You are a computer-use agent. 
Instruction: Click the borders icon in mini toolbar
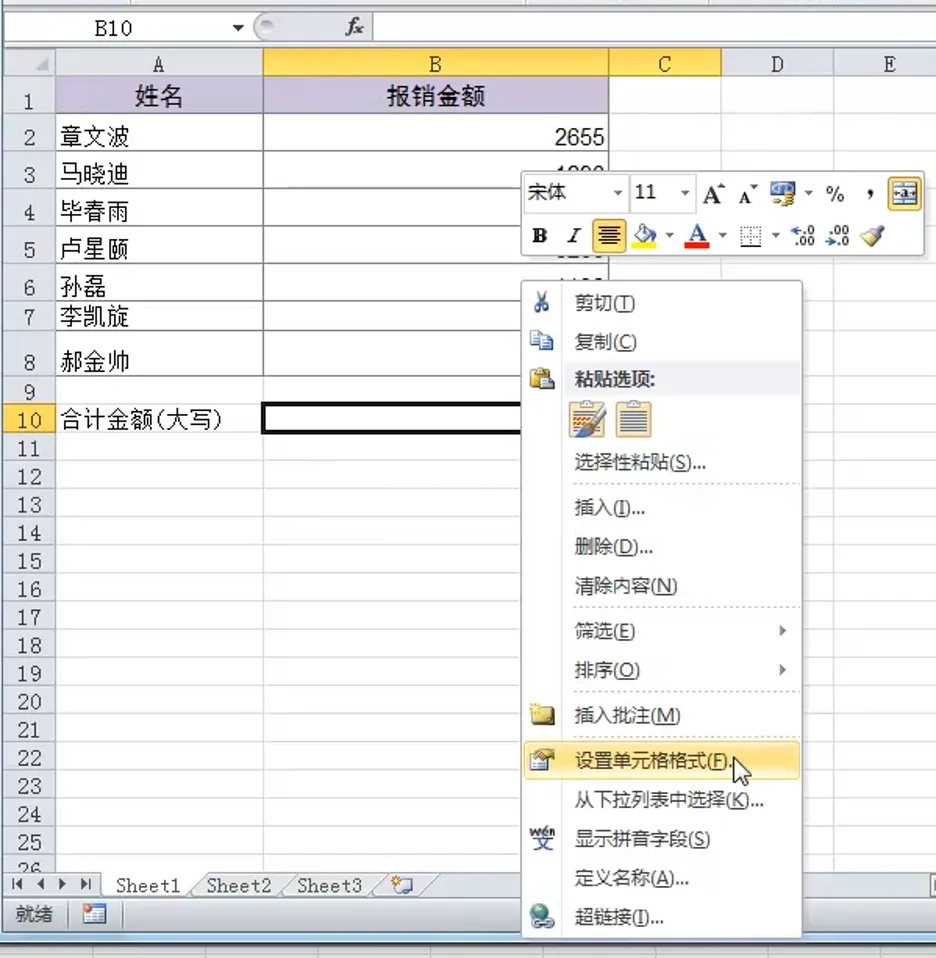point(750,236)
